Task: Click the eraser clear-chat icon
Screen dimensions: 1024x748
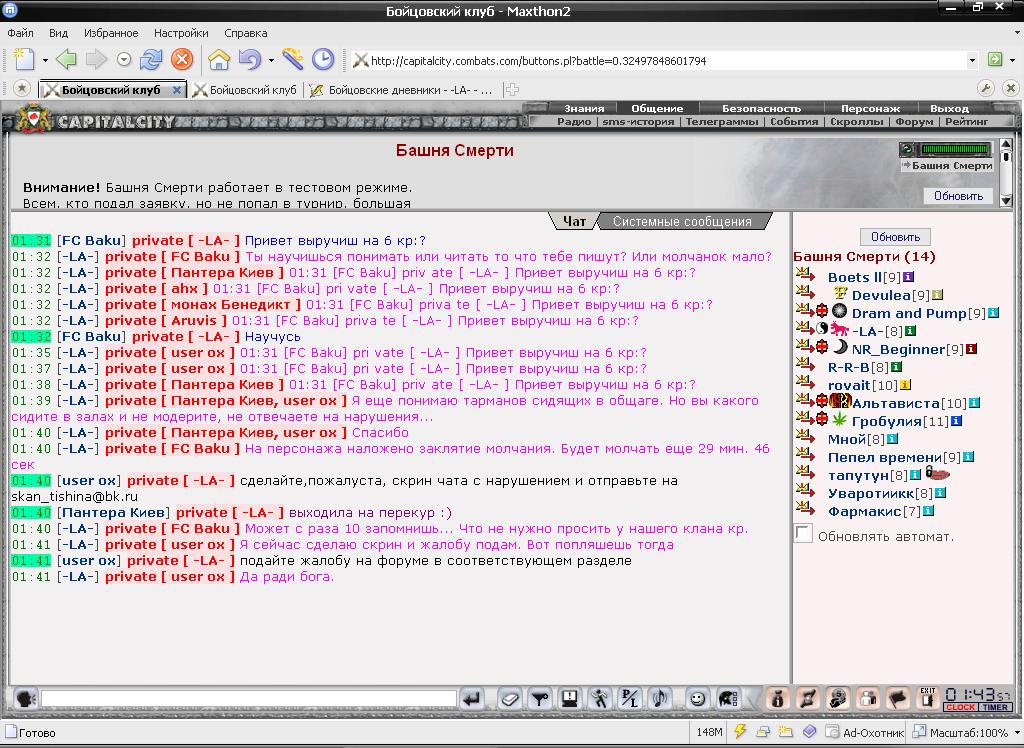Action: click(x=509, y=699)
